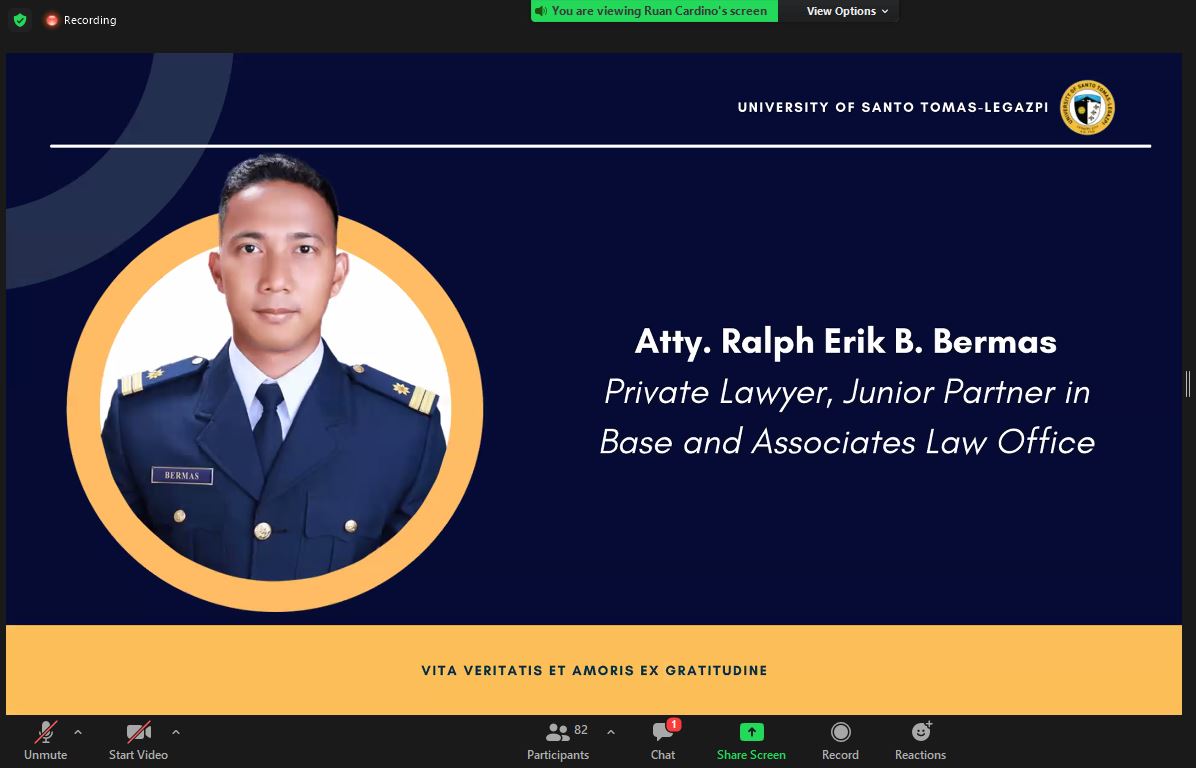Screen dimensions: 1196x768
Task: Click the red unread badge on Chat
Action: [674, 725]
